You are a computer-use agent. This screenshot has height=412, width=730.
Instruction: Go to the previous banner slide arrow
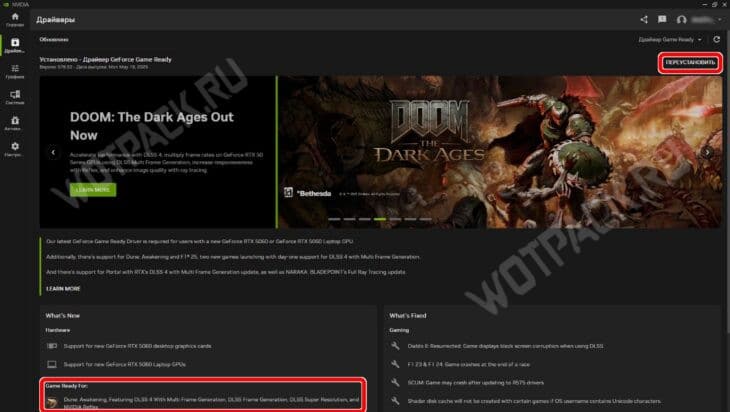pos(53,152)
